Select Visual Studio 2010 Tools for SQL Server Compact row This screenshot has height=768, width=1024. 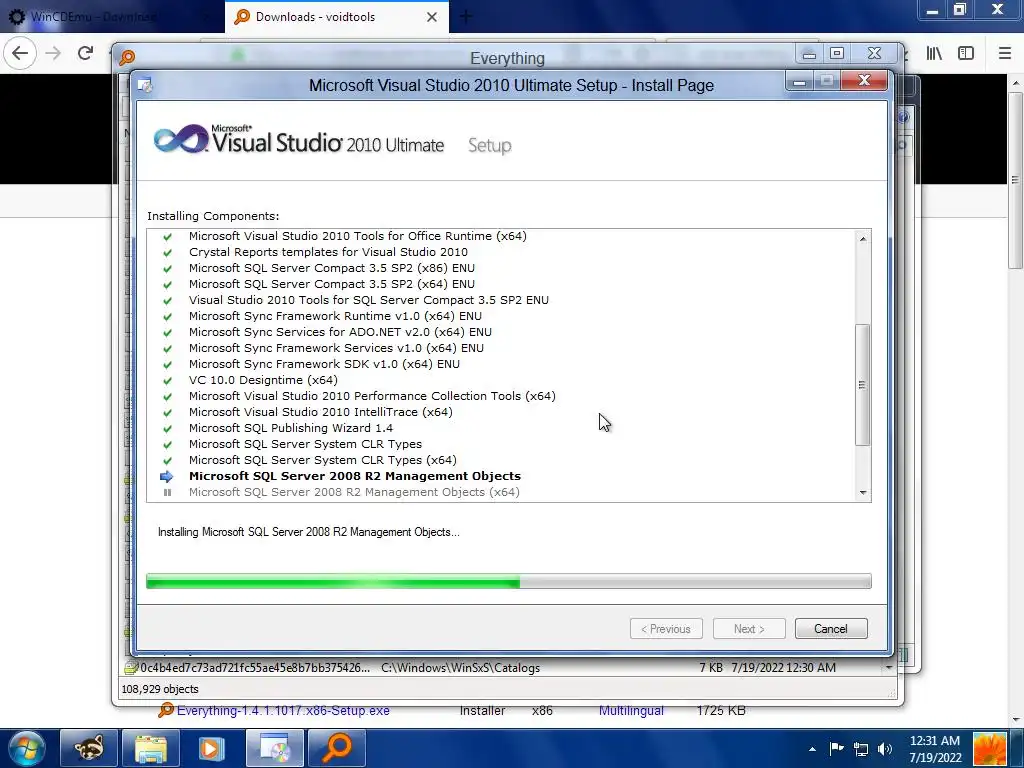369,300
